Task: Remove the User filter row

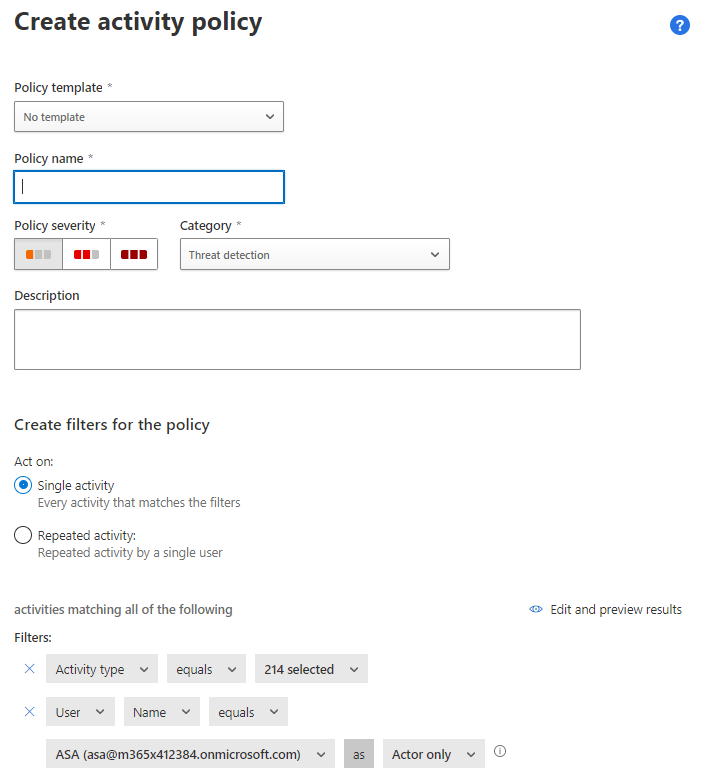Action: point(29,712)
